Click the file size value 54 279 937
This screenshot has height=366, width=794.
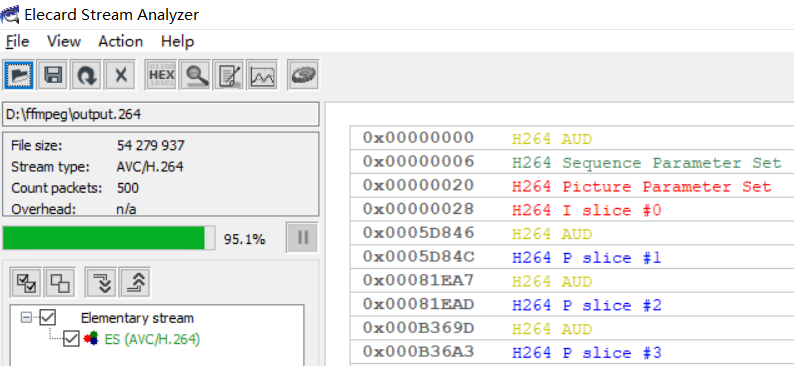point(151,146)
